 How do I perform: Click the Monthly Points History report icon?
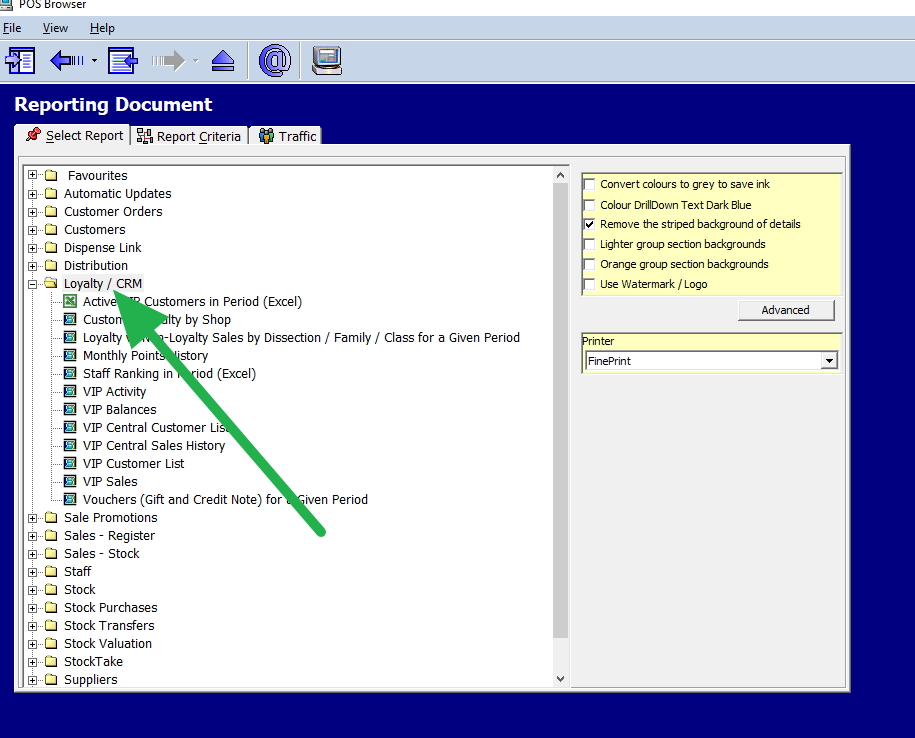70,355
